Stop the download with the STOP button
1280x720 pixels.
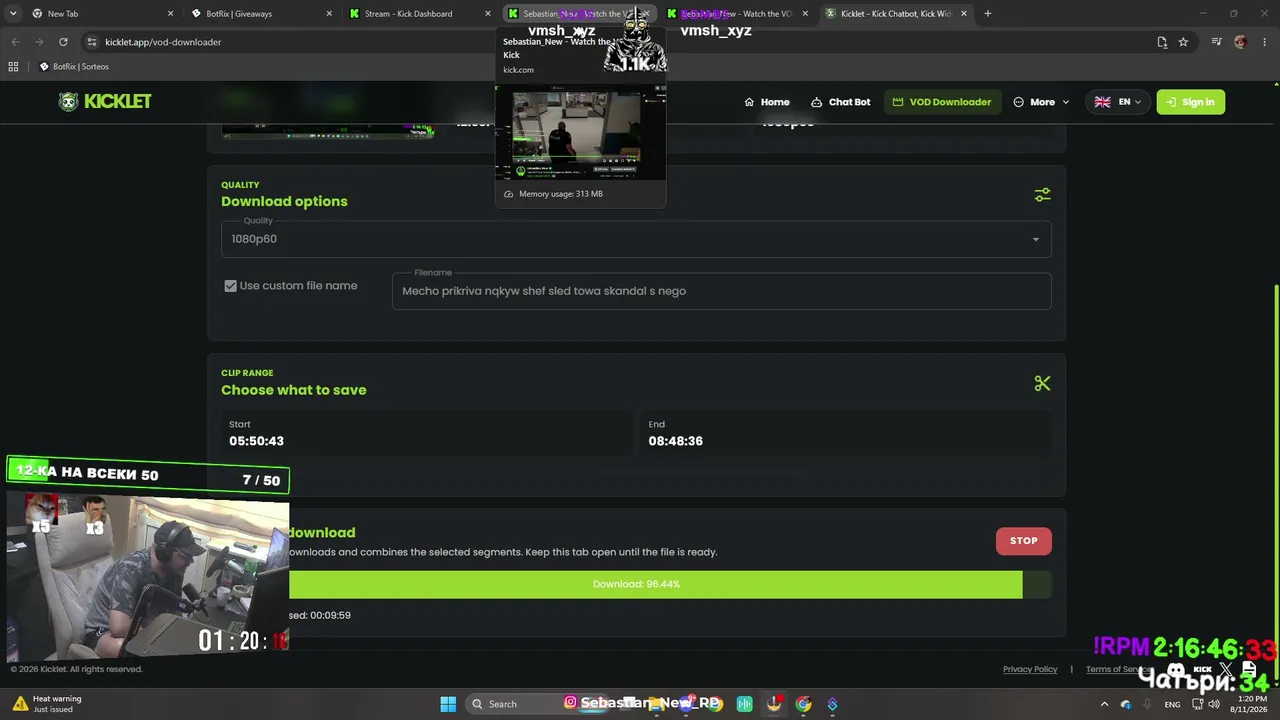pos(1023,541)
